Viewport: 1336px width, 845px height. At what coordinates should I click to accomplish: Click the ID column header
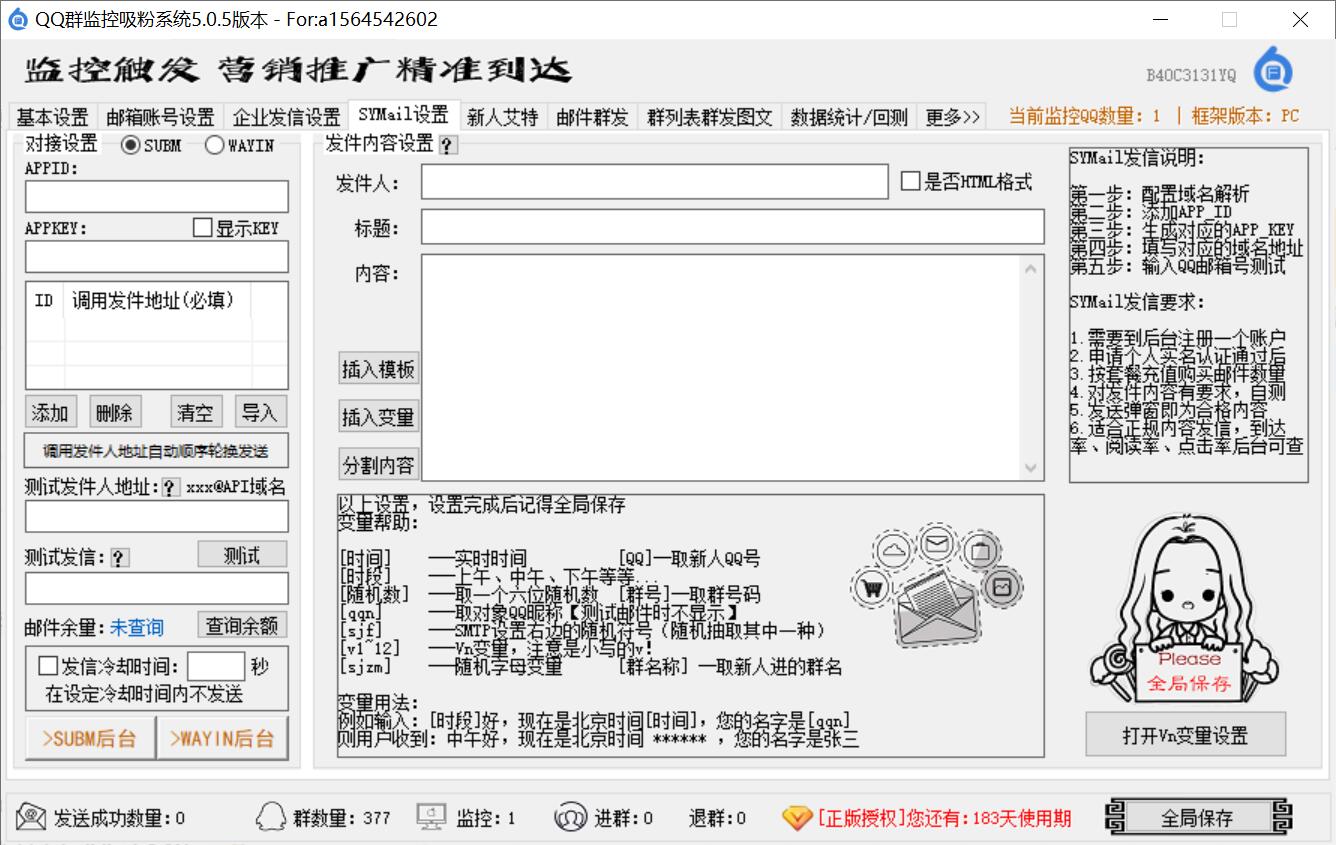(44, 301)
